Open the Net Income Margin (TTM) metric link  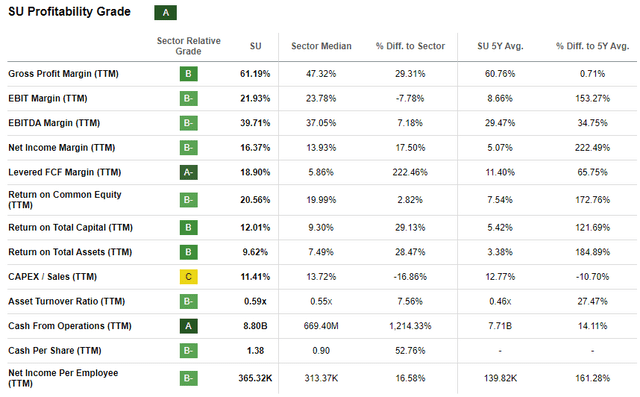(x=62, y=148)
